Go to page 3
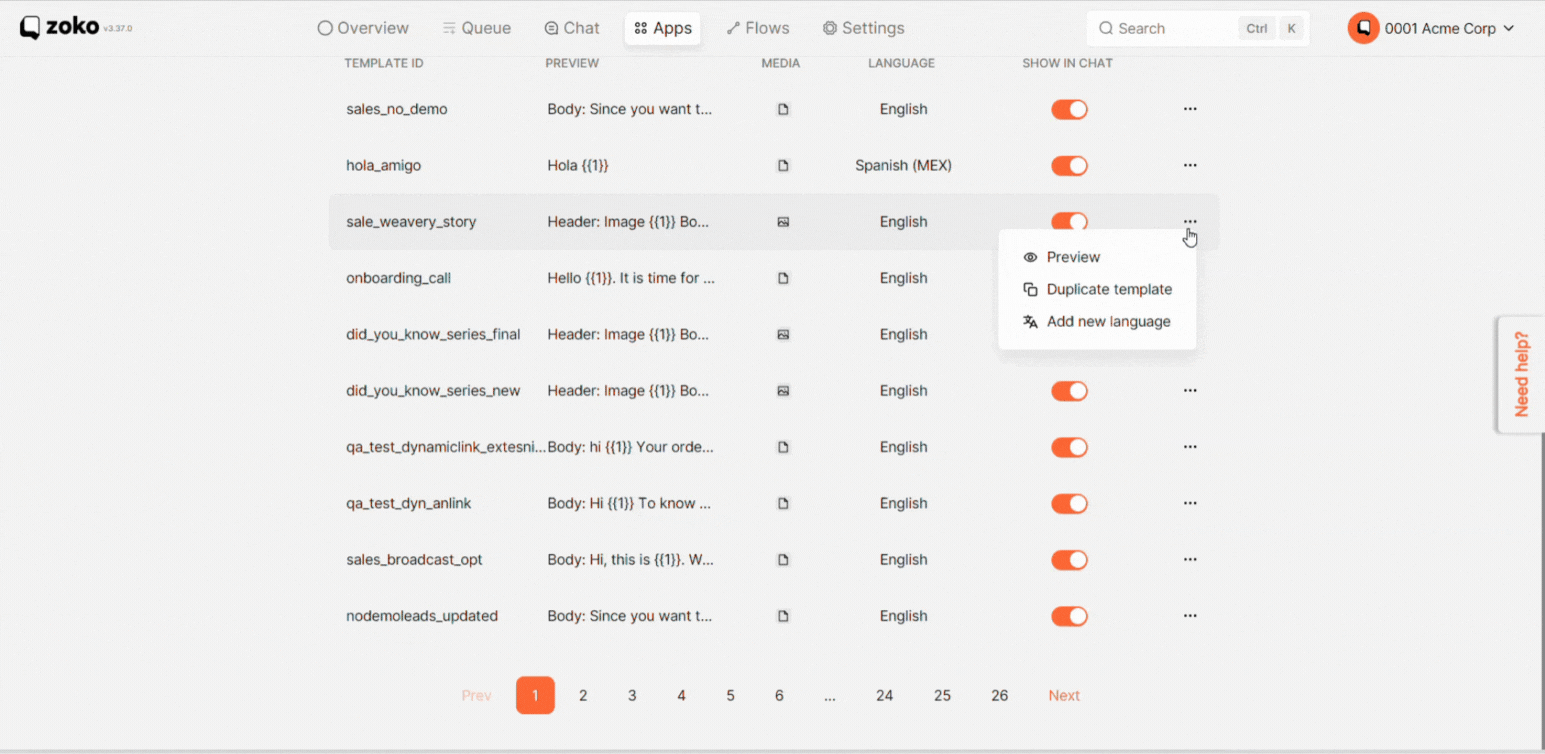The width and height of the screenshot is (1545, 754). coord(632,695)
